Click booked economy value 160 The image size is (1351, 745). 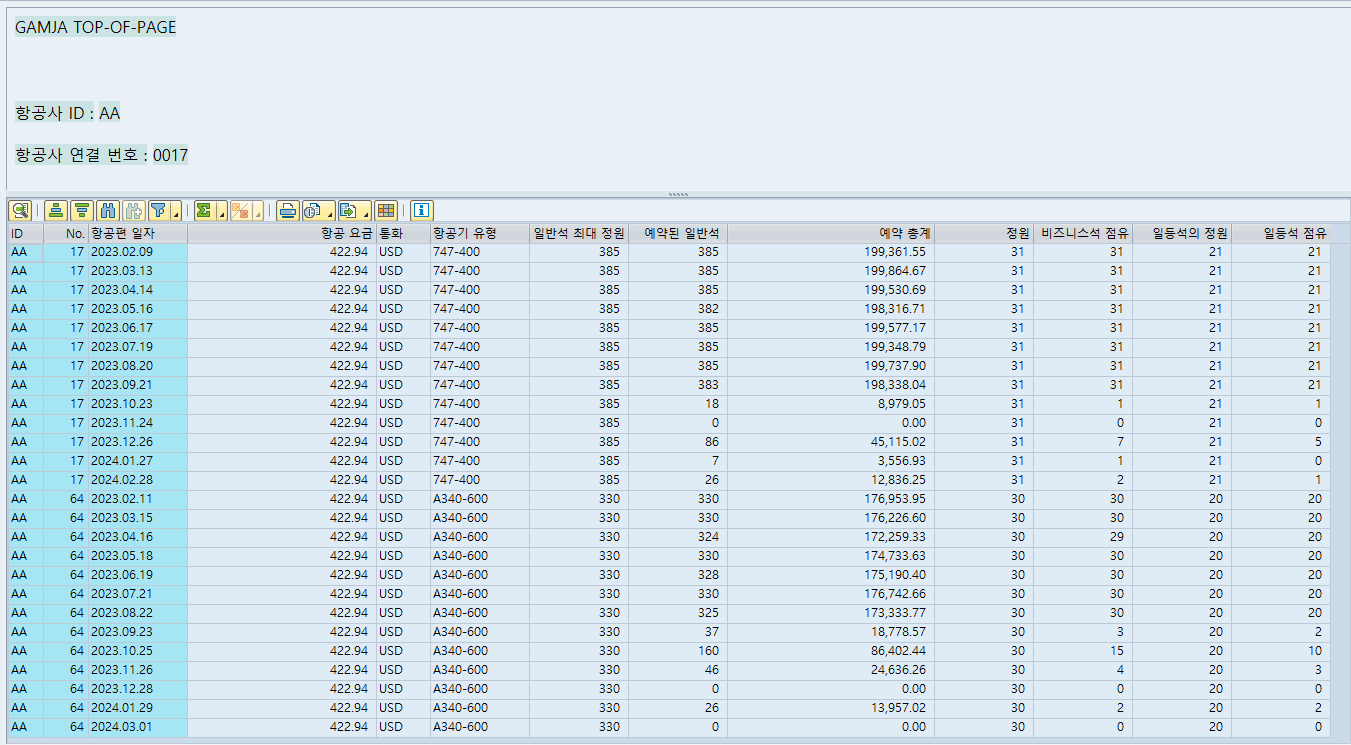click(x=678, y=651)
